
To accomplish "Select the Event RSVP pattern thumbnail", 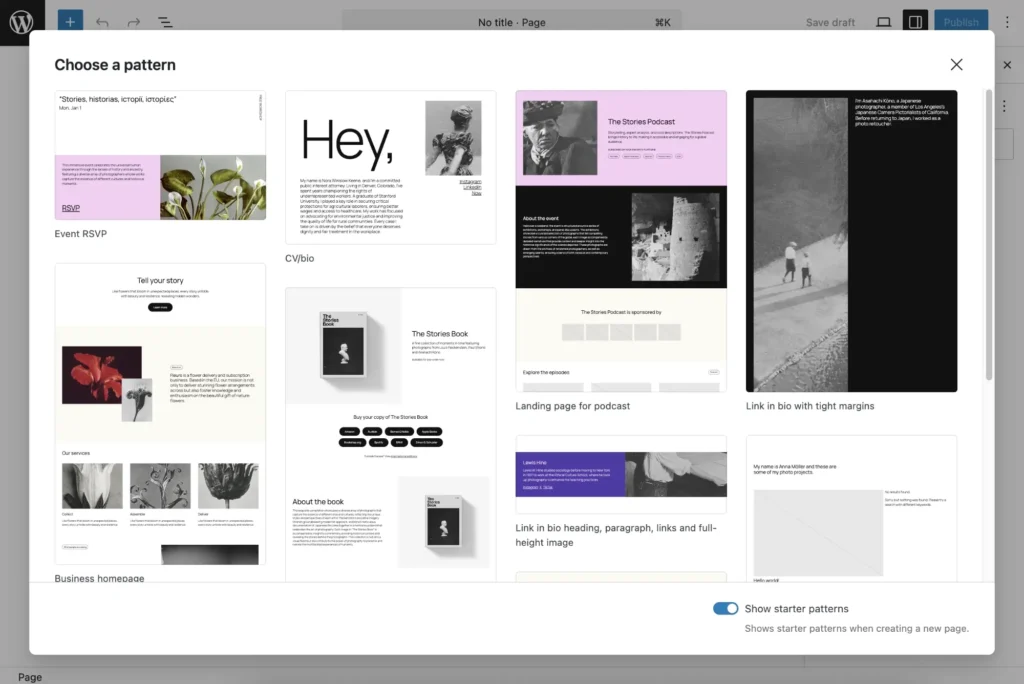I will click(x=160, y=155).
